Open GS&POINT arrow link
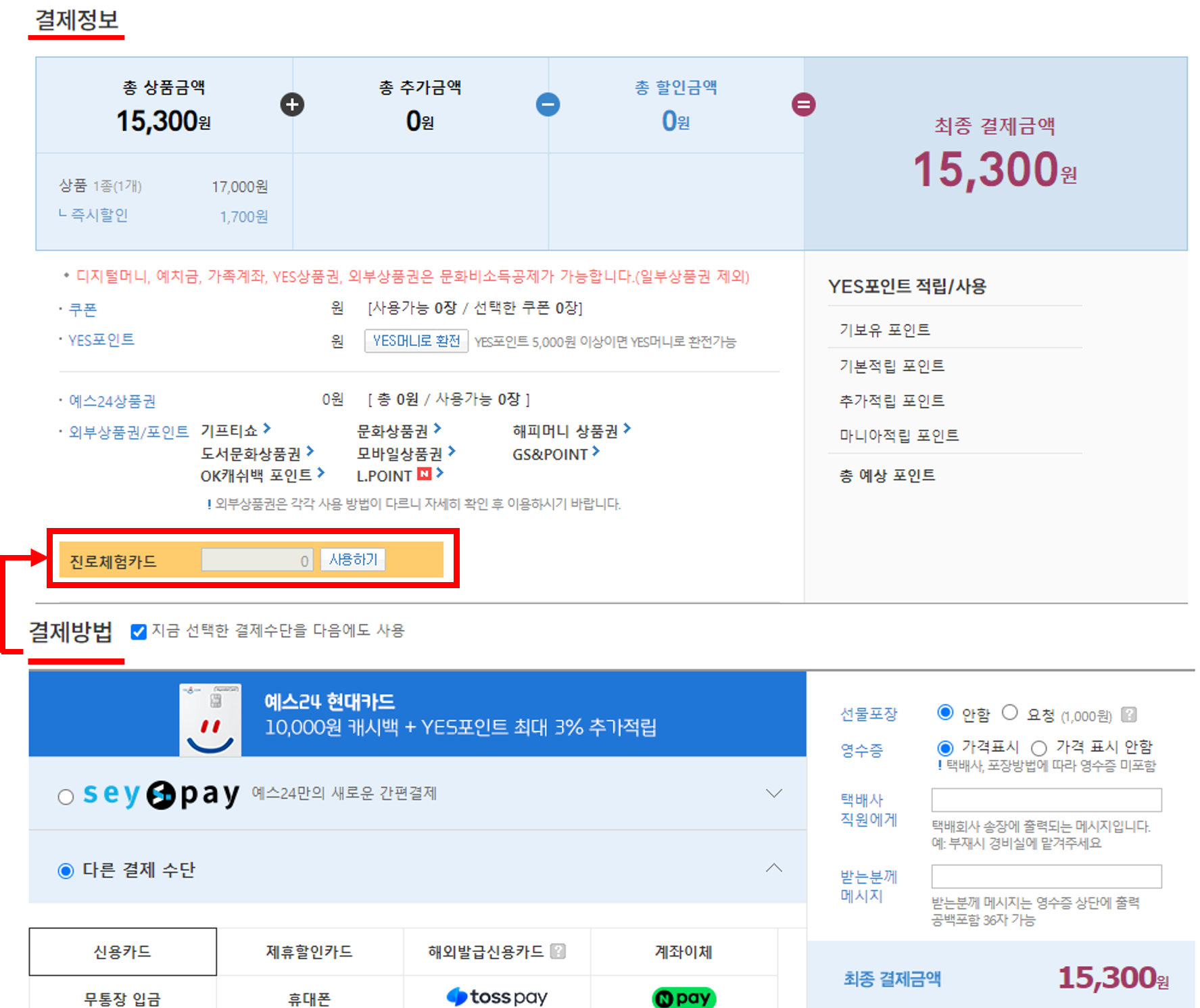Screen dimensions: 1200x1008 point(596,451)
